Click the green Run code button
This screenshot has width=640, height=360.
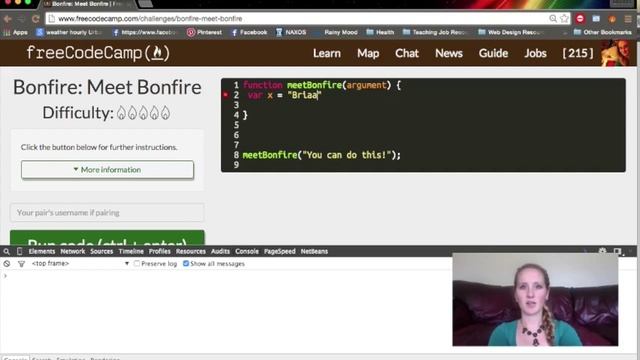pyautogui.click(x=107, y=238)
